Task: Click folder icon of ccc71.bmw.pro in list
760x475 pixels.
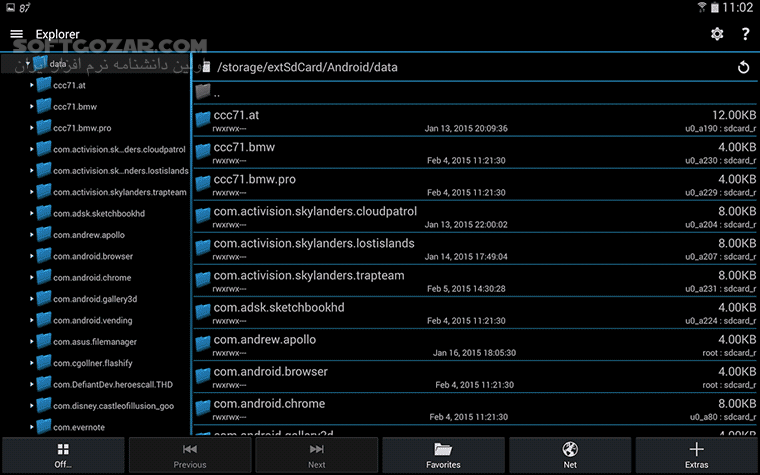Action: 203,183
